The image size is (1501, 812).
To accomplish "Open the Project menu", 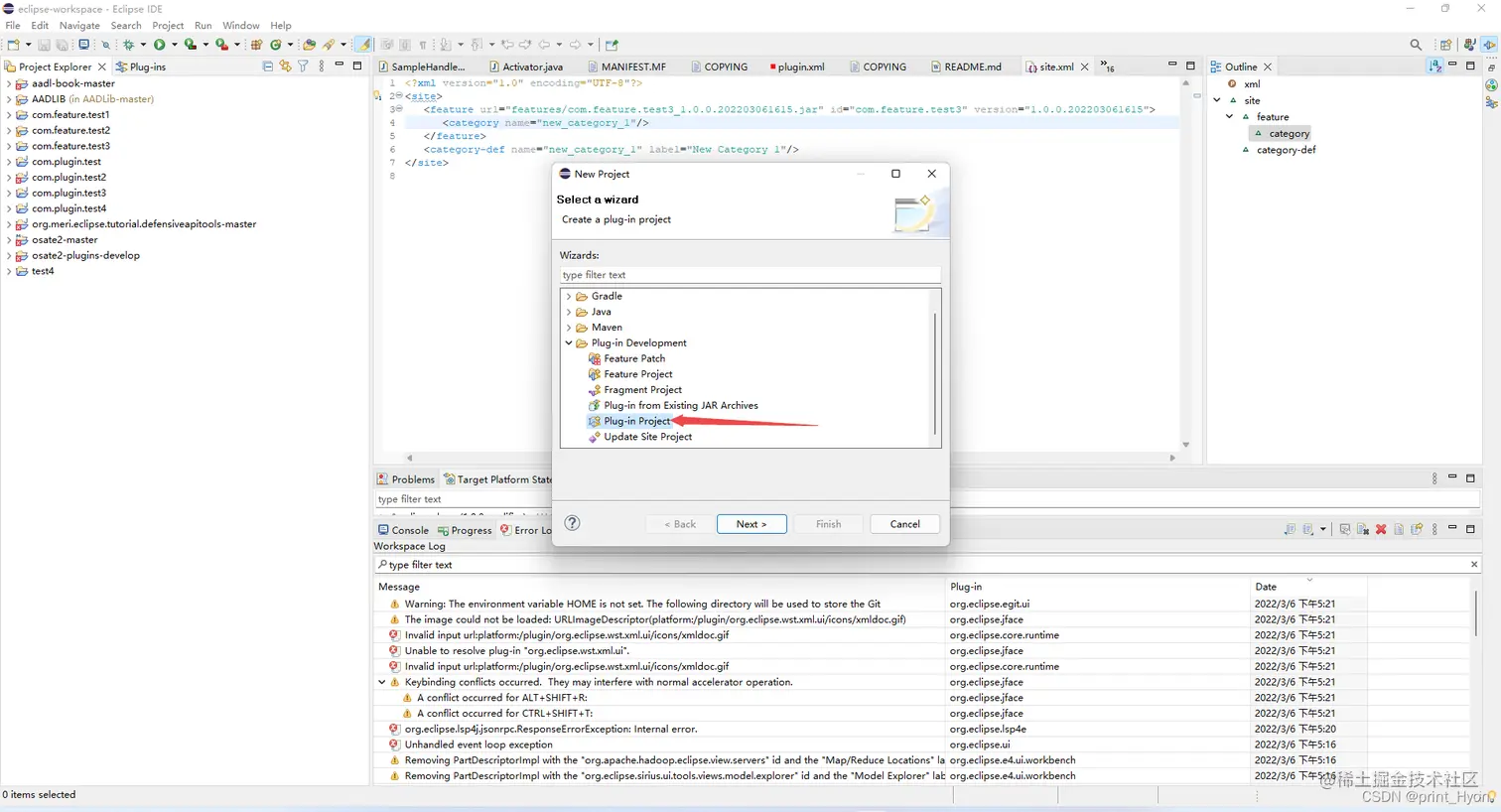I will pos(168,25).
